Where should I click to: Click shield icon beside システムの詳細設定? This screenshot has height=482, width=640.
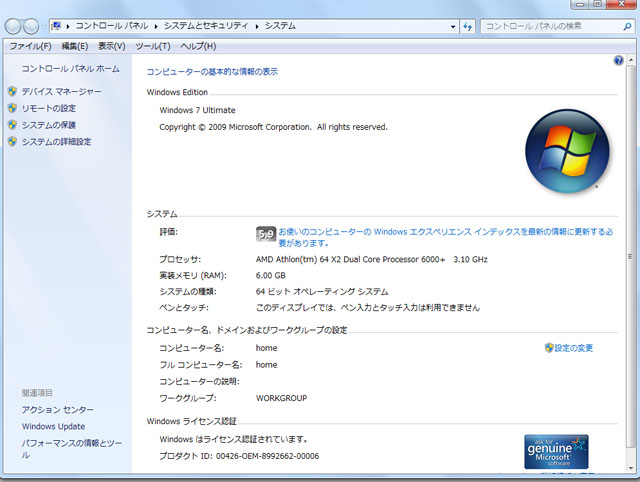[x=12, y=142]
